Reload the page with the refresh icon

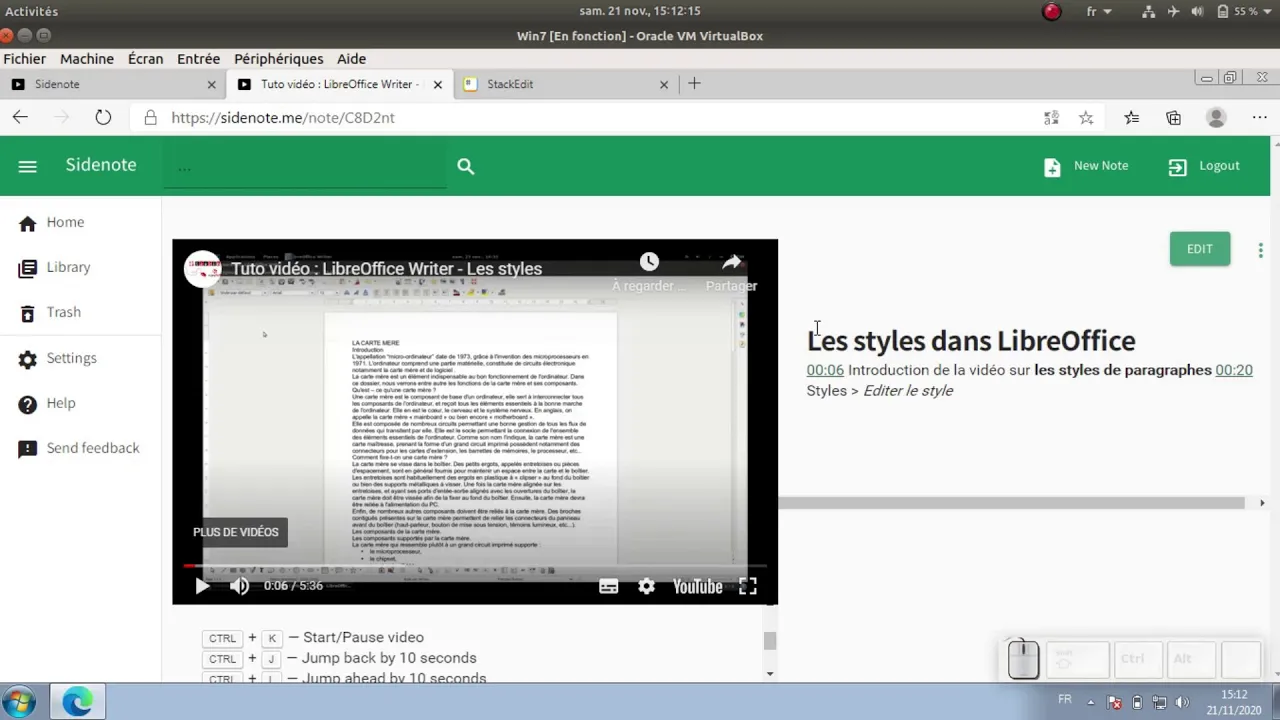(x=103, y=118)
